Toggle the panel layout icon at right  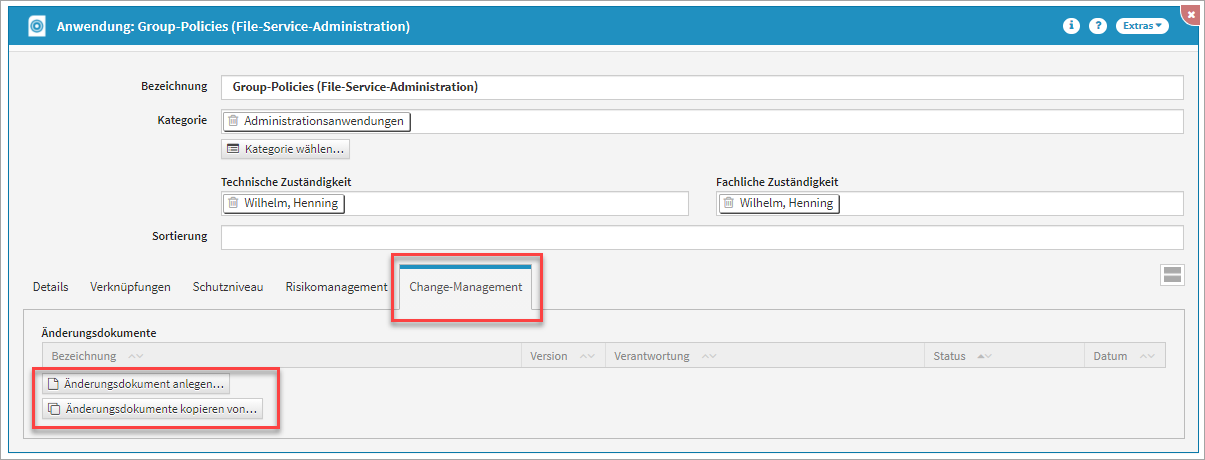pos(1172,275)
